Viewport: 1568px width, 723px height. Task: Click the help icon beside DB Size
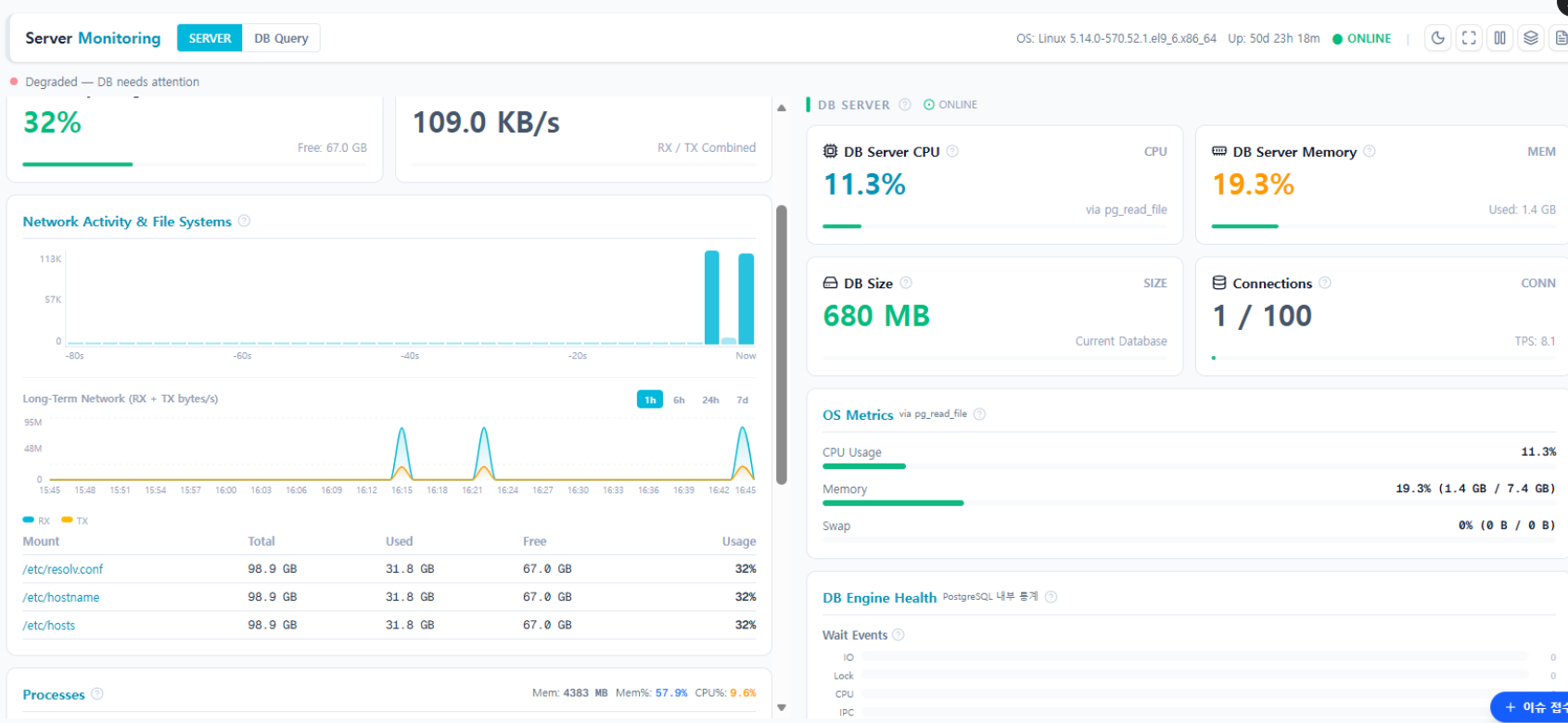click(906, 283)
